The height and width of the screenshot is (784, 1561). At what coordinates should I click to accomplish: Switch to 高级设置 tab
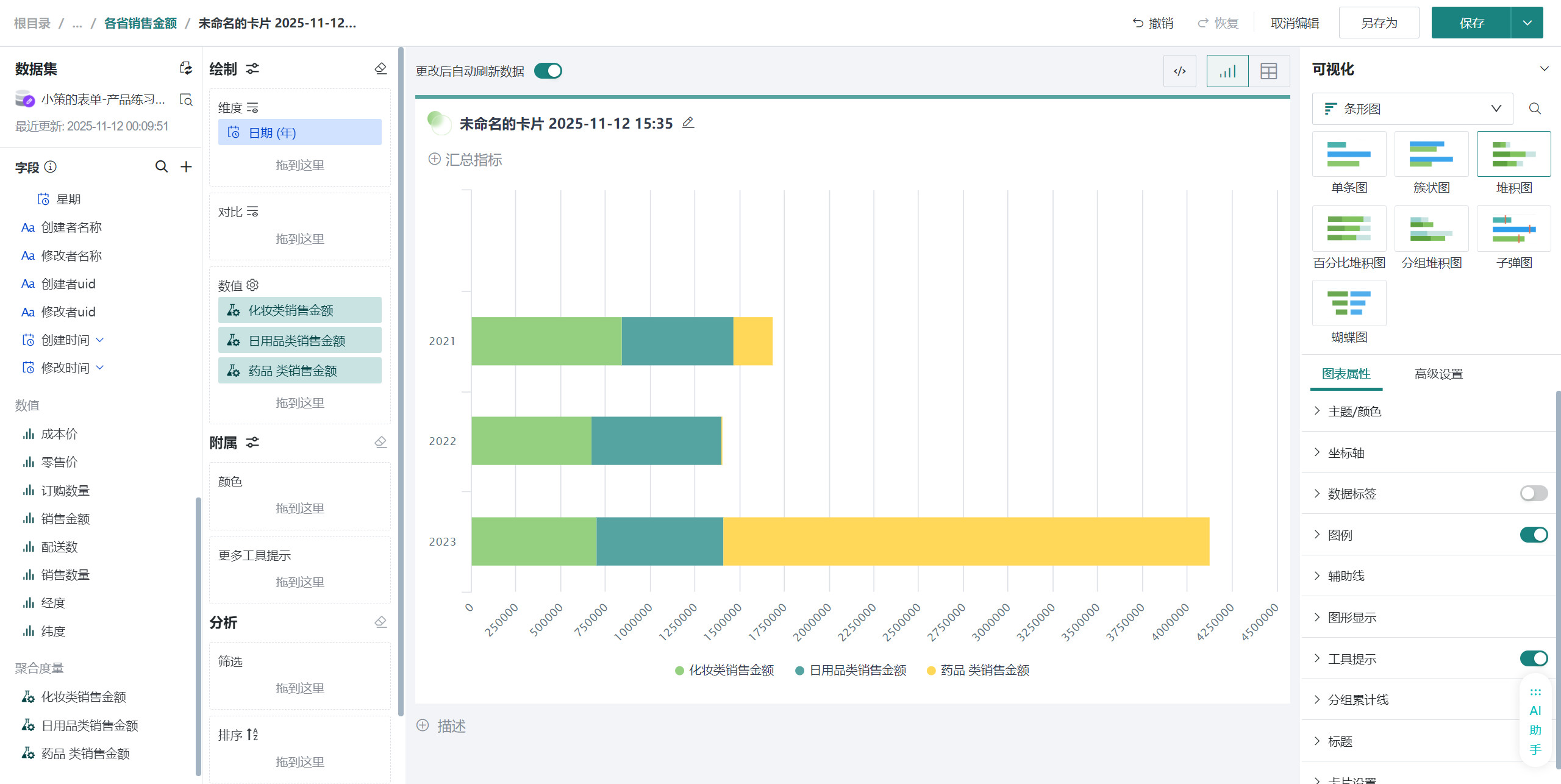[x=1438, y=374]
